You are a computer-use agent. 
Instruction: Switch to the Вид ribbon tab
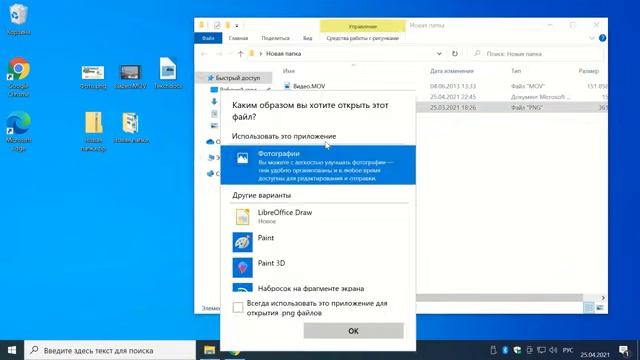click(307, 38)
